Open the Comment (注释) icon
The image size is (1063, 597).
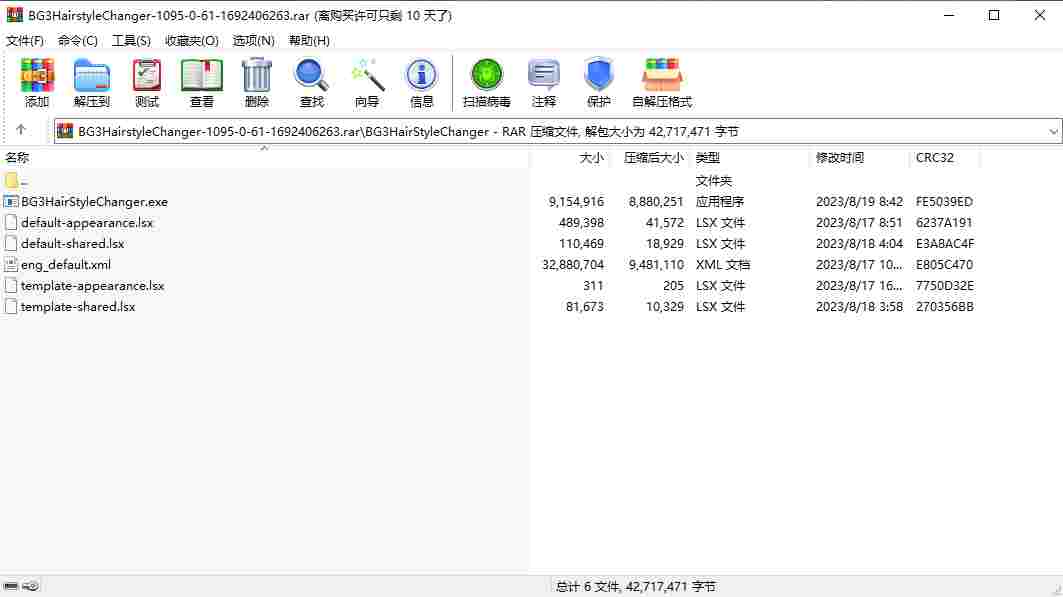(x=544, y=82)
